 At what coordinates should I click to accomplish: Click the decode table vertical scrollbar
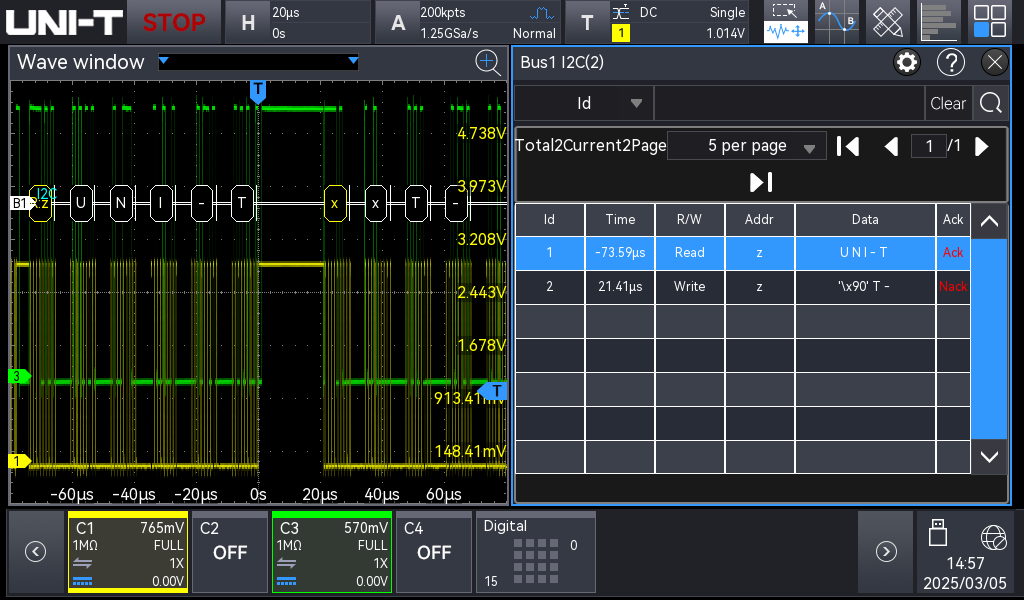coord(989,337)
